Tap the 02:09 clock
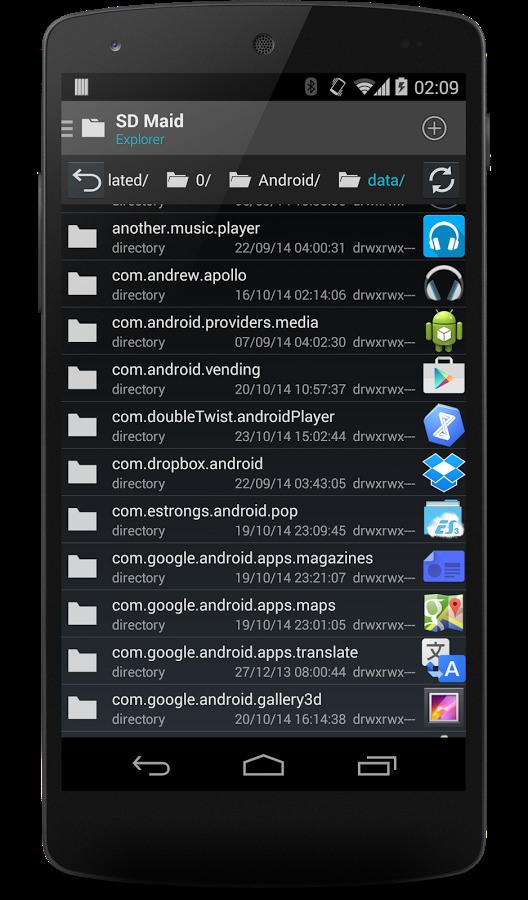 pyautogui.click(x=436, y=87)
